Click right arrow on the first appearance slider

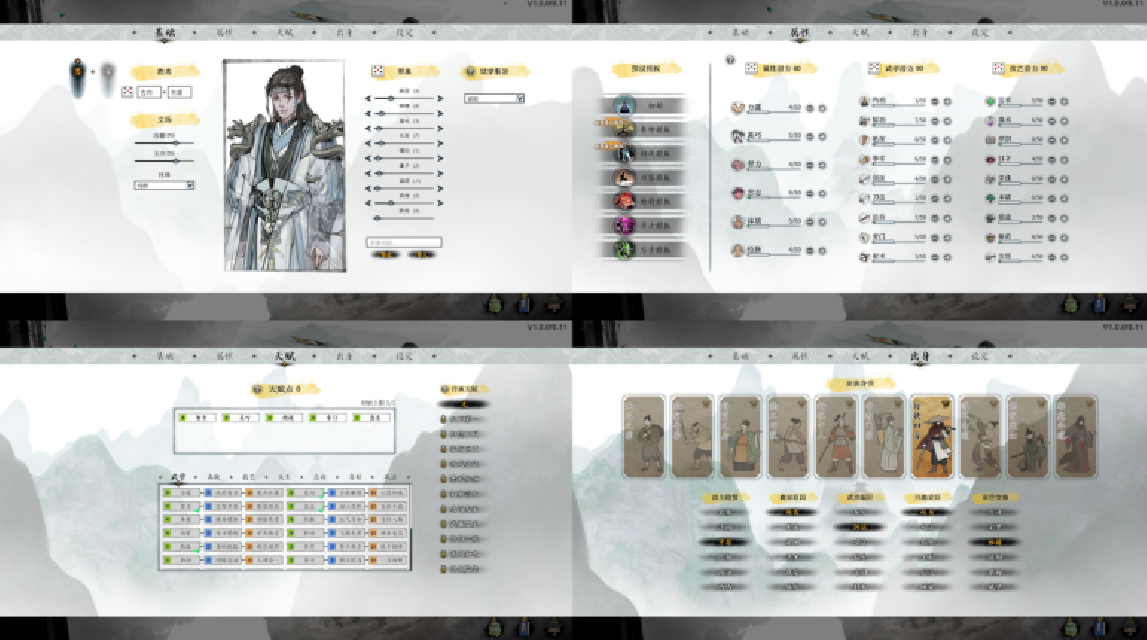click(441, 98)
